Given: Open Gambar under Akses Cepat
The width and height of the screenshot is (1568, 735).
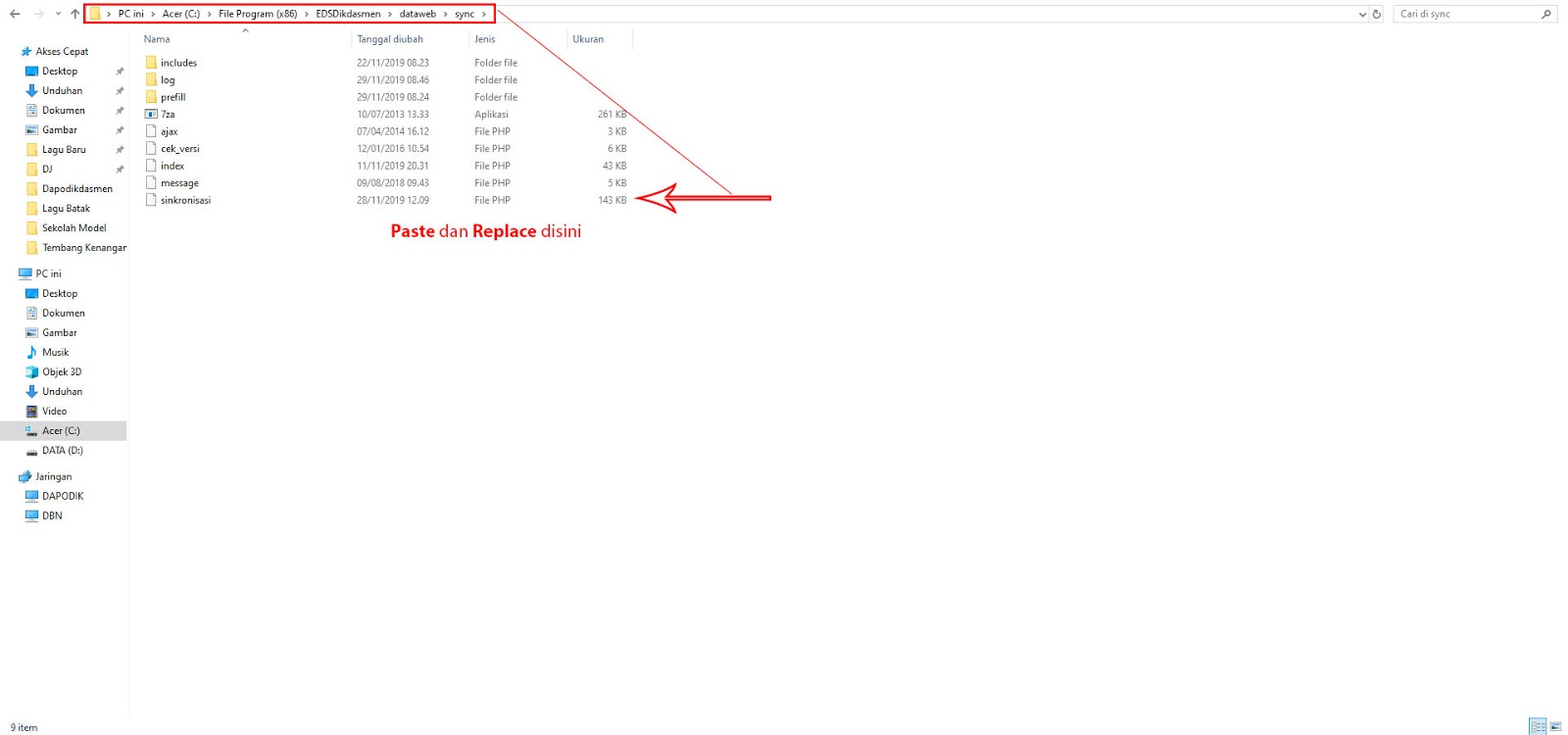Looking at the screenshot, I should coord(60,129).
